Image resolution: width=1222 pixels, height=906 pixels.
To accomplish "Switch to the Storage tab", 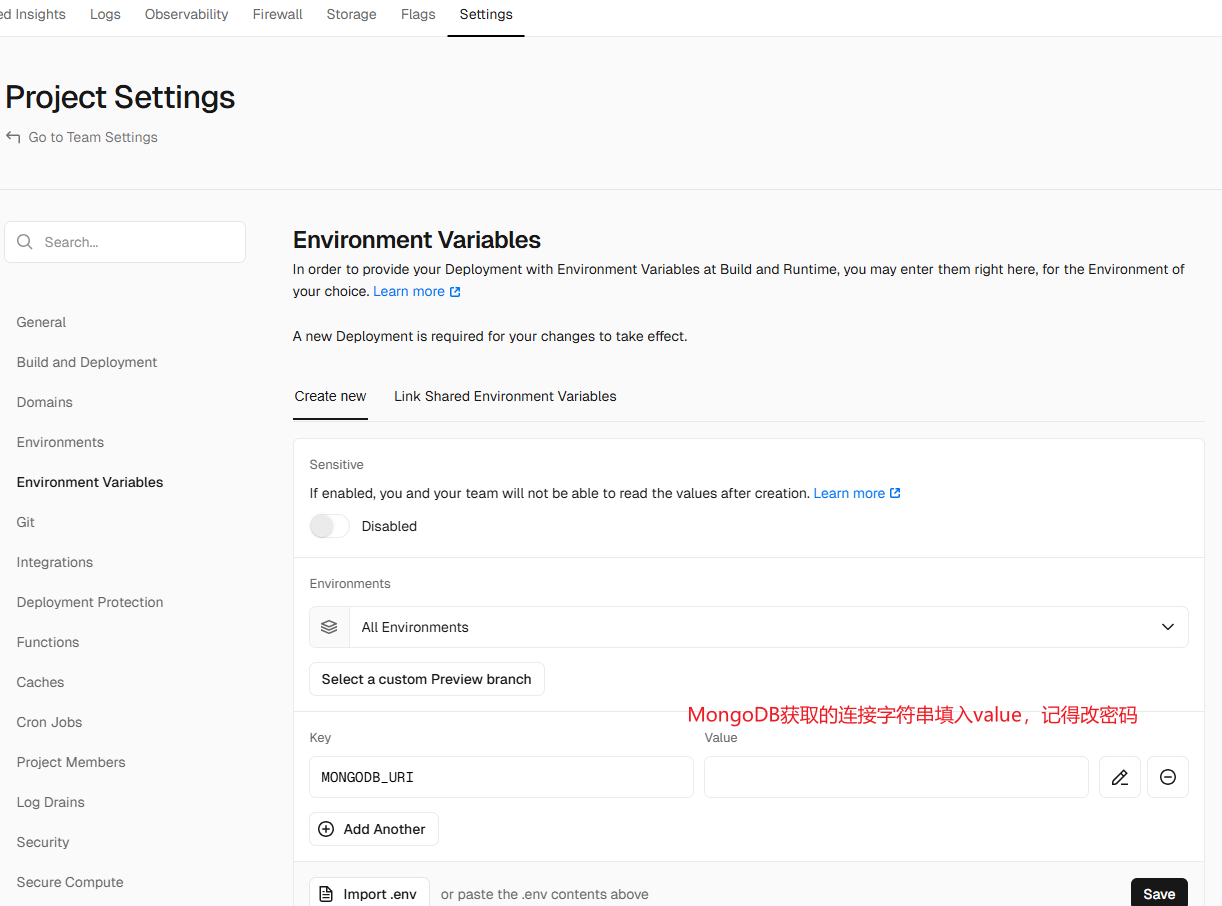I will click(351, 14).
